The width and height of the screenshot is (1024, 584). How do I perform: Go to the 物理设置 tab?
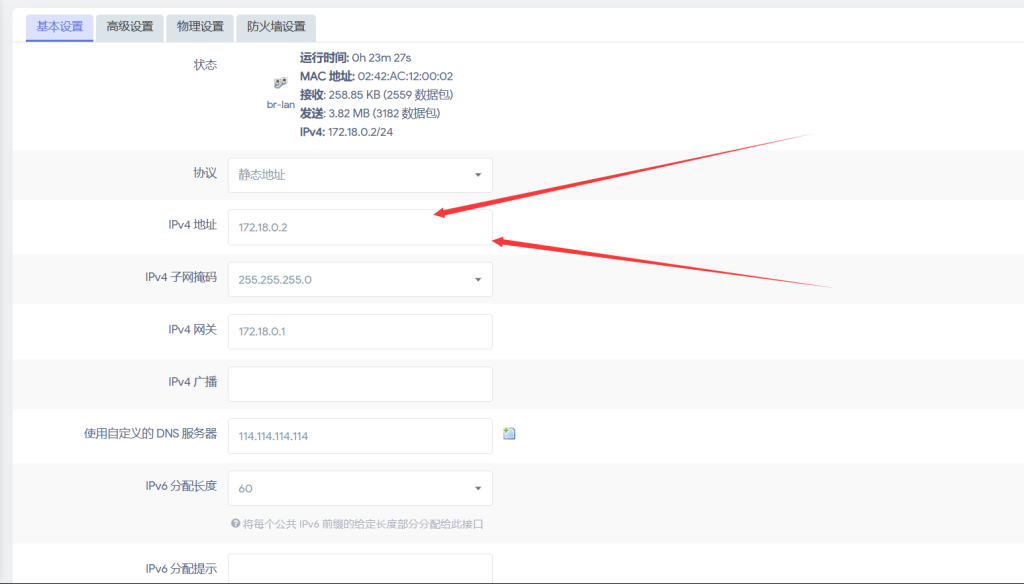[x=200, y=27]
